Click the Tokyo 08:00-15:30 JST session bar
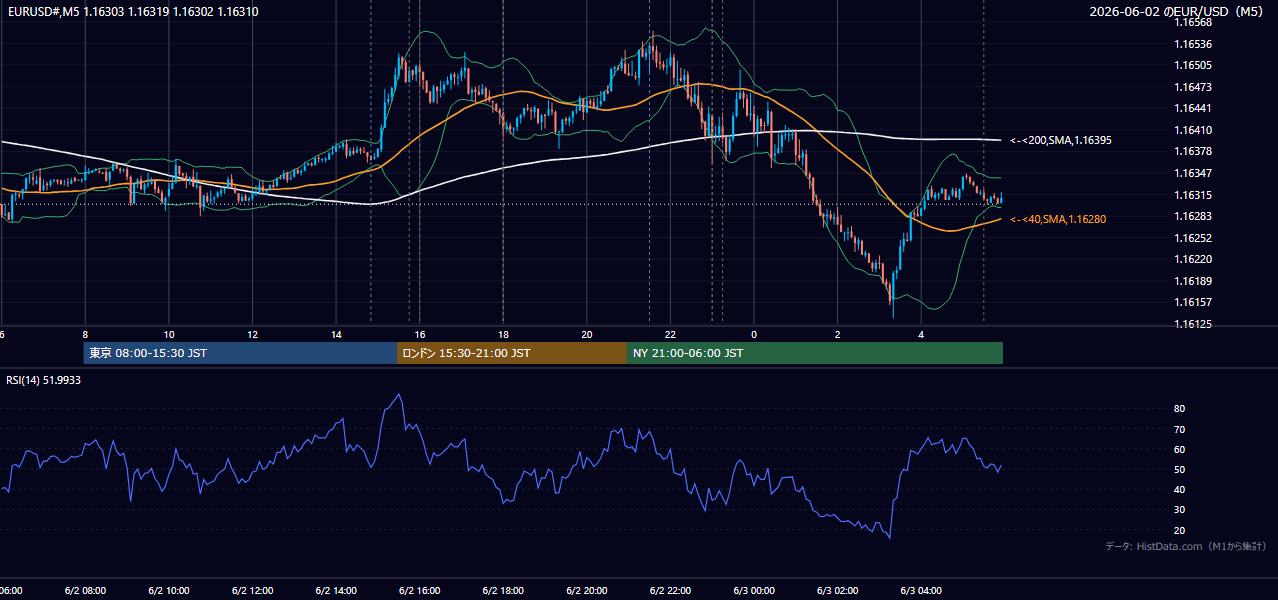 [x=240, y=353]
